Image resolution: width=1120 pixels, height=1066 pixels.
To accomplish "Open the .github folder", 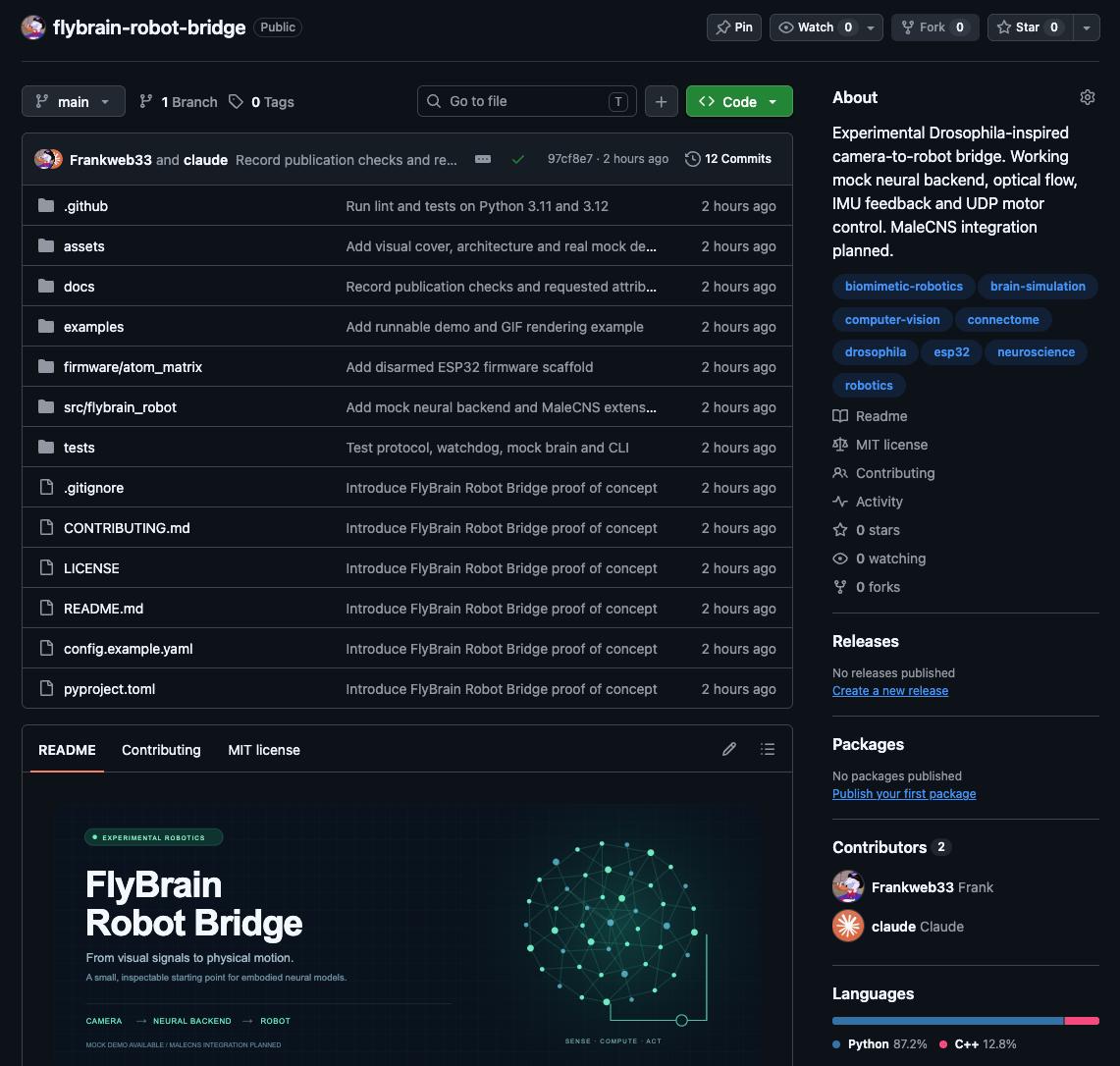I will point(85,206).
